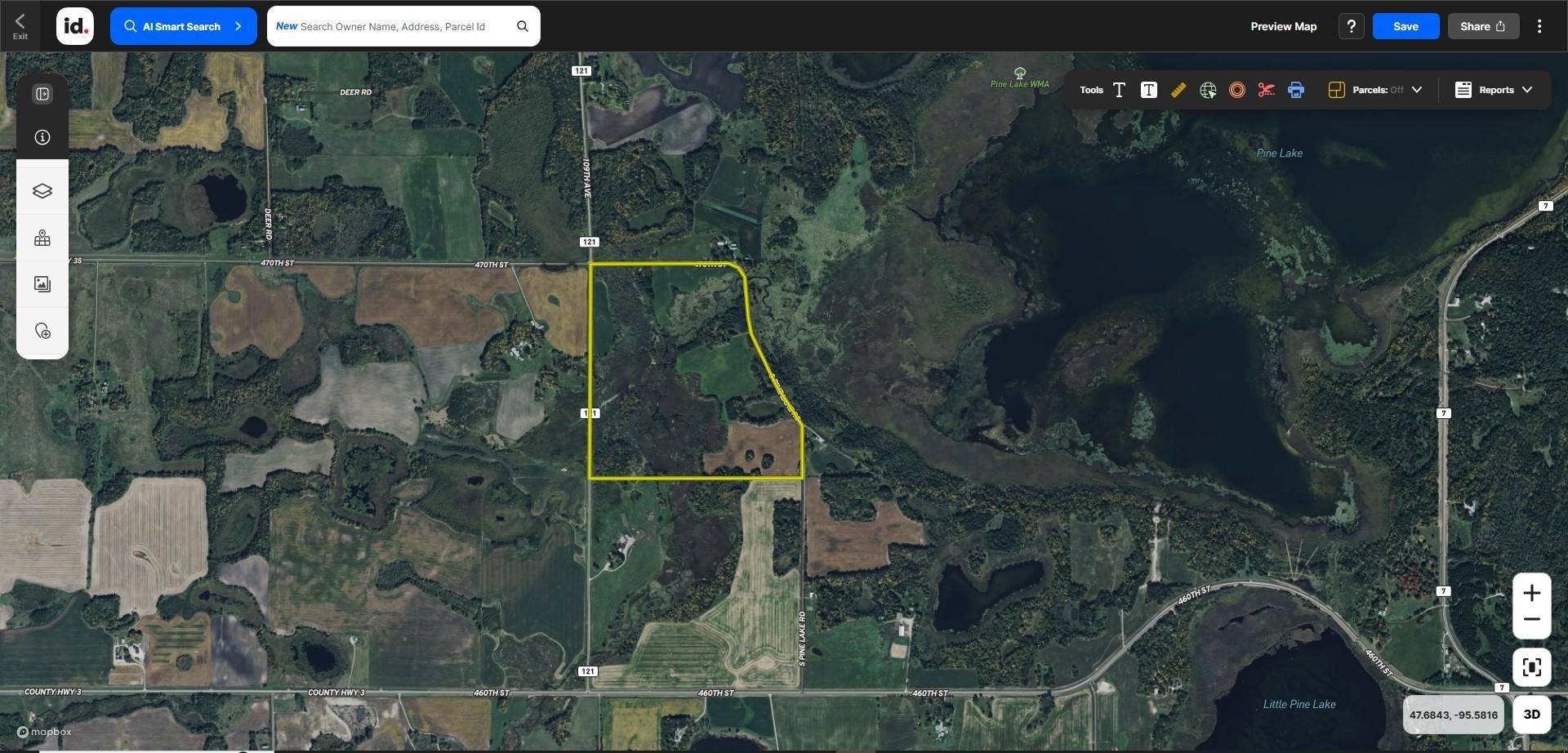This screenshot has height=753, width=1568.
Task: Save the map
Action: pyautogui.click(x=1405, y=26)
